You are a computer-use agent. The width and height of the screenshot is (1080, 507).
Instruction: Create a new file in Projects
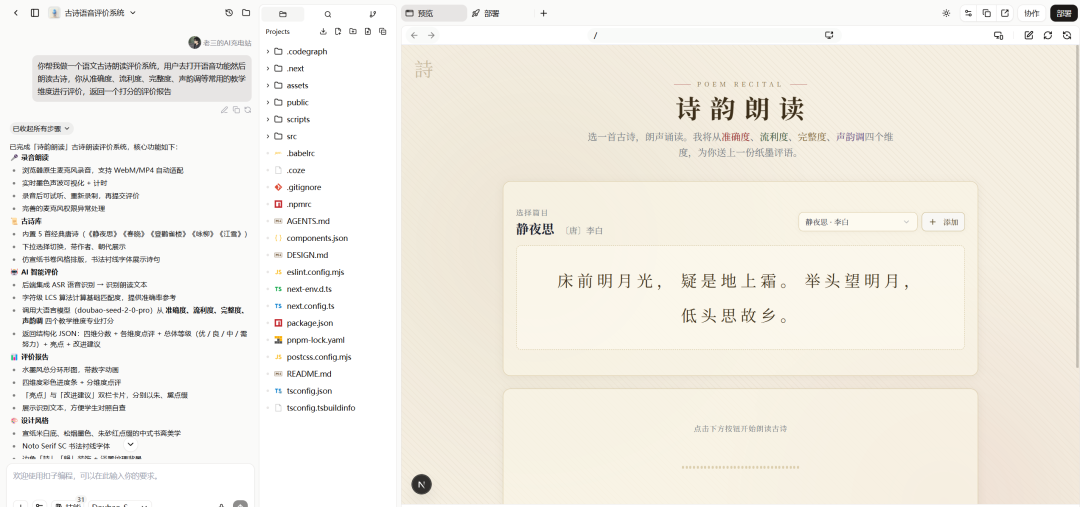pyautogui.click(x=368, y=32)
